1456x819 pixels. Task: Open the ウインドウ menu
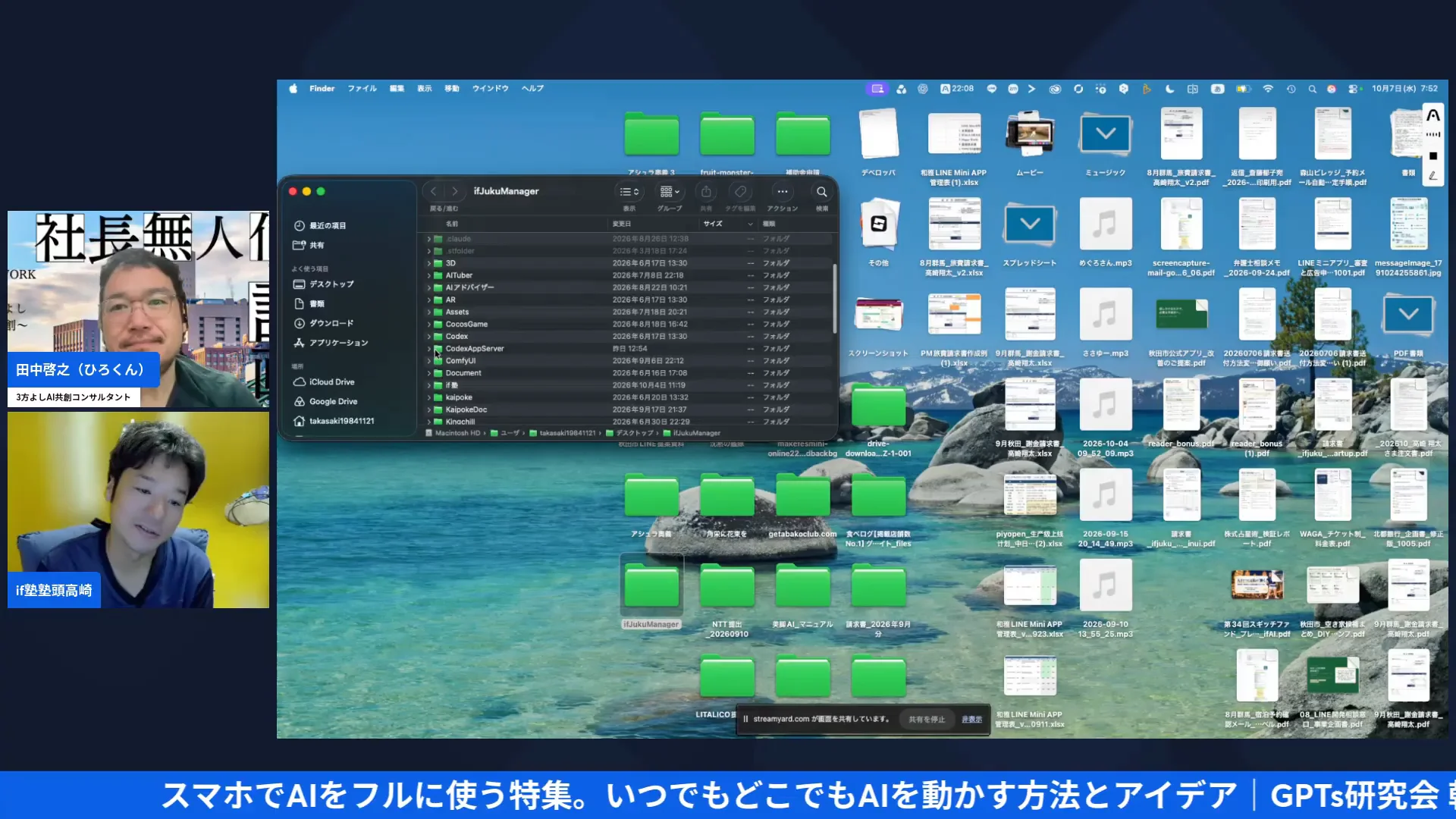[490, 89]
